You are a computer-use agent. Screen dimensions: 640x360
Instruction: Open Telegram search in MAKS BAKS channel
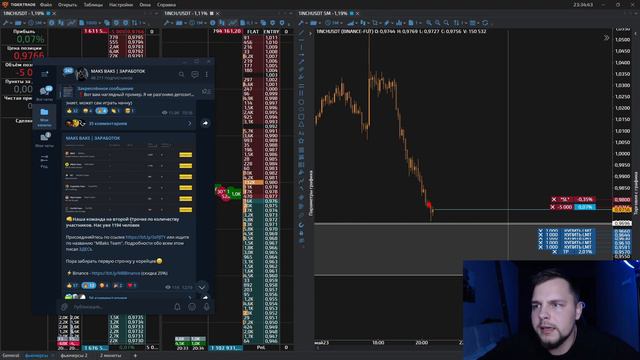(x=182, y=74)
